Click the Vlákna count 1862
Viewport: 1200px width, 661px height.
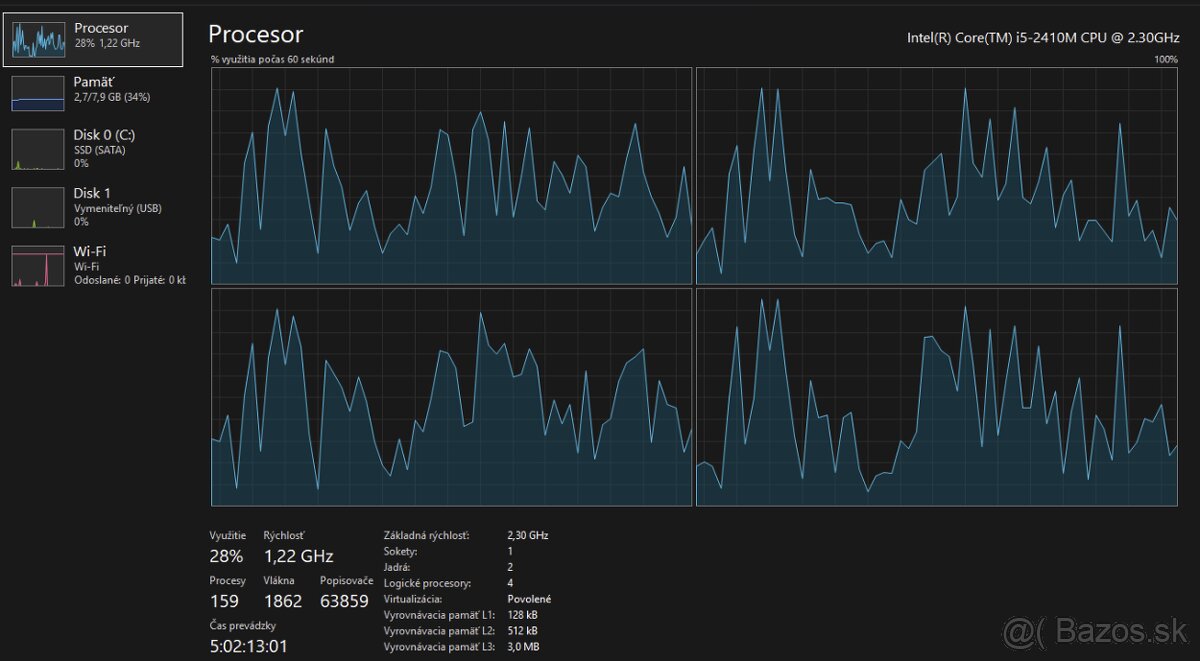283,601
